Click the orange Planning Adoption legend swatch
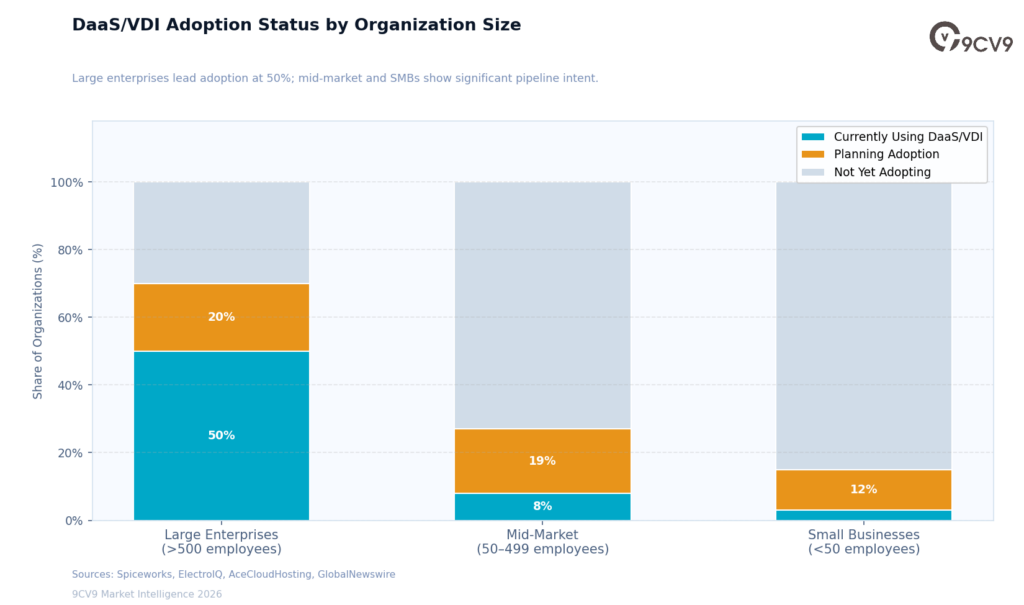Image resolution: width=1024 pixels, height=605 pixels. (x=813, y=154)
